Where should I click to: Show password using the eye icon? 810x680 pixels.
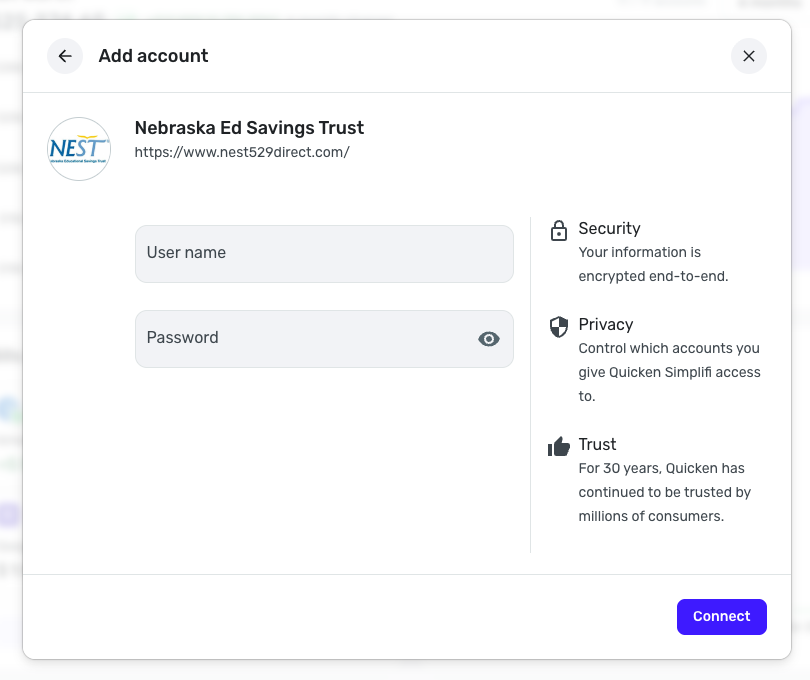point(488,339)
